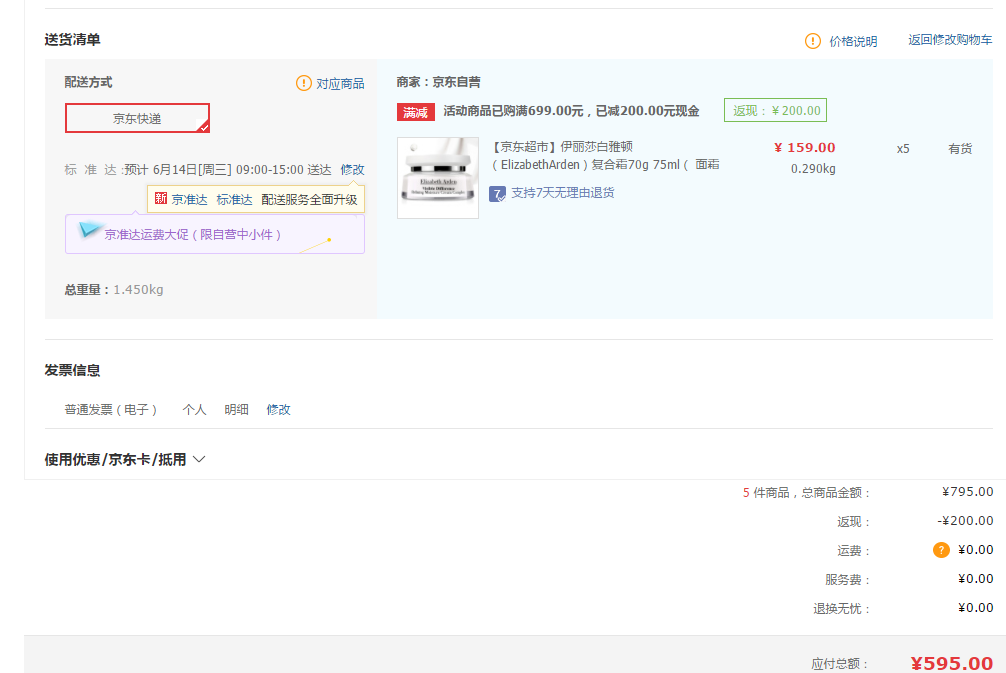Click Elizabeth Arden product thumbnail
1006x673 pixels.
438,178
